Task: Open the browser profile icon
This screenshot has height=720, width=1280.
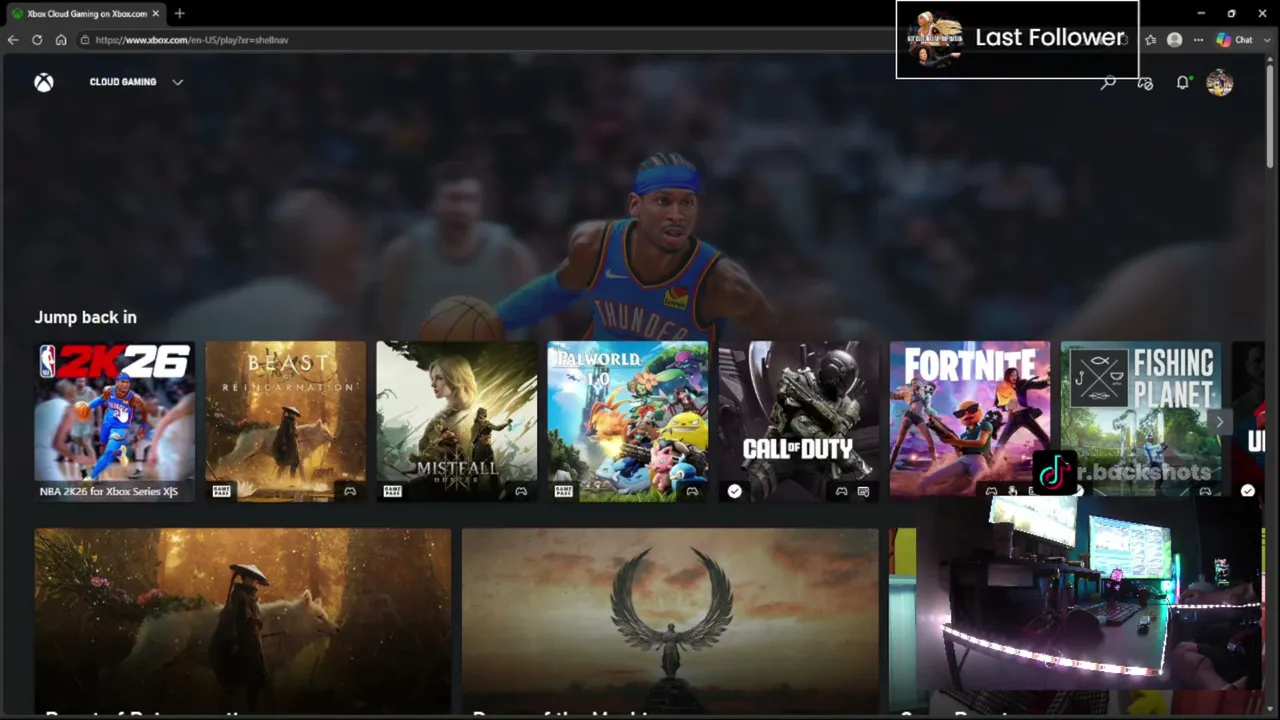Action: pos(1175,40)
